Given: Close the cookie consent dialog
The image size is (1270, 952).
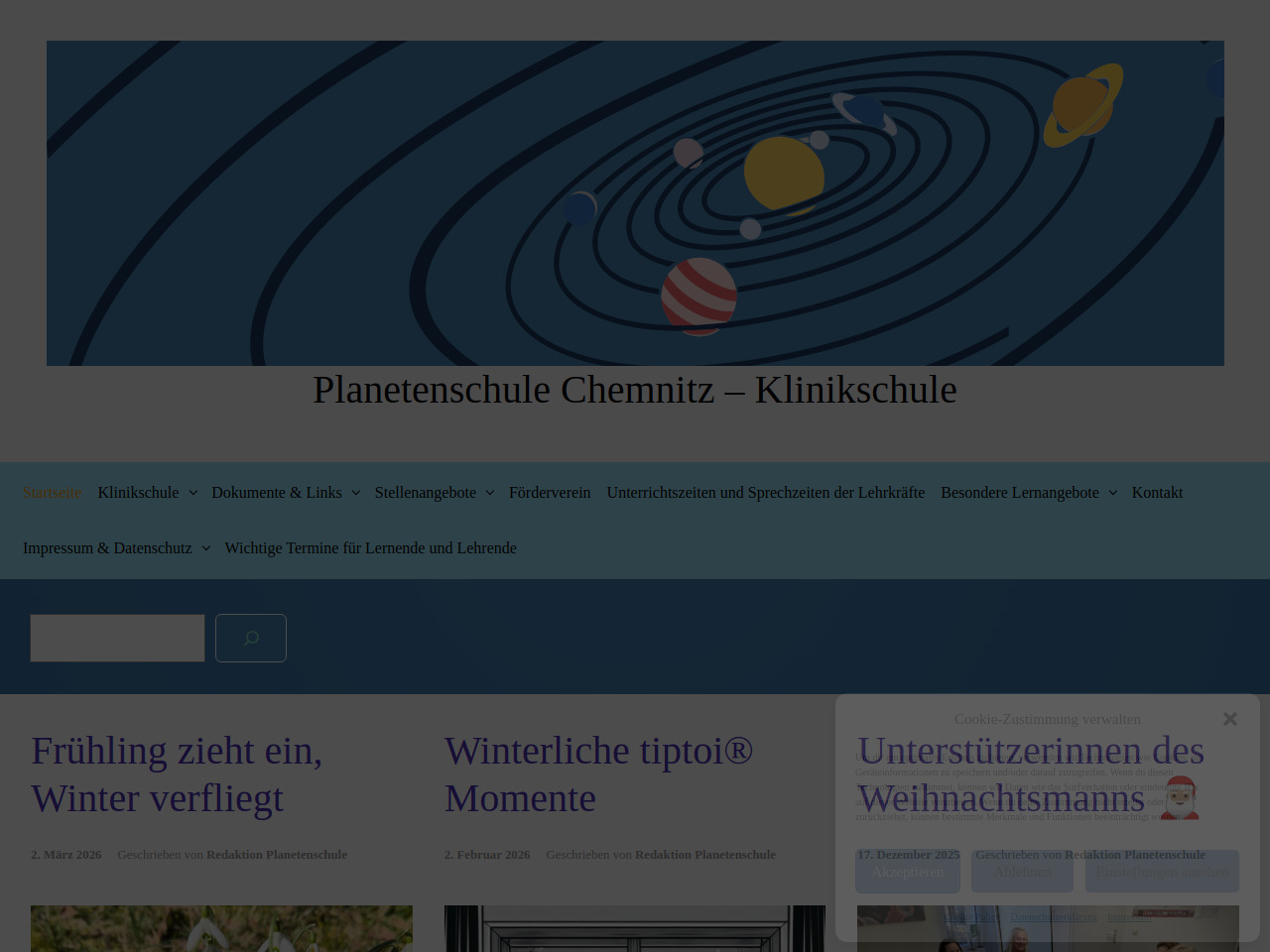Looking at the screenshot, I should point(1230,719).
